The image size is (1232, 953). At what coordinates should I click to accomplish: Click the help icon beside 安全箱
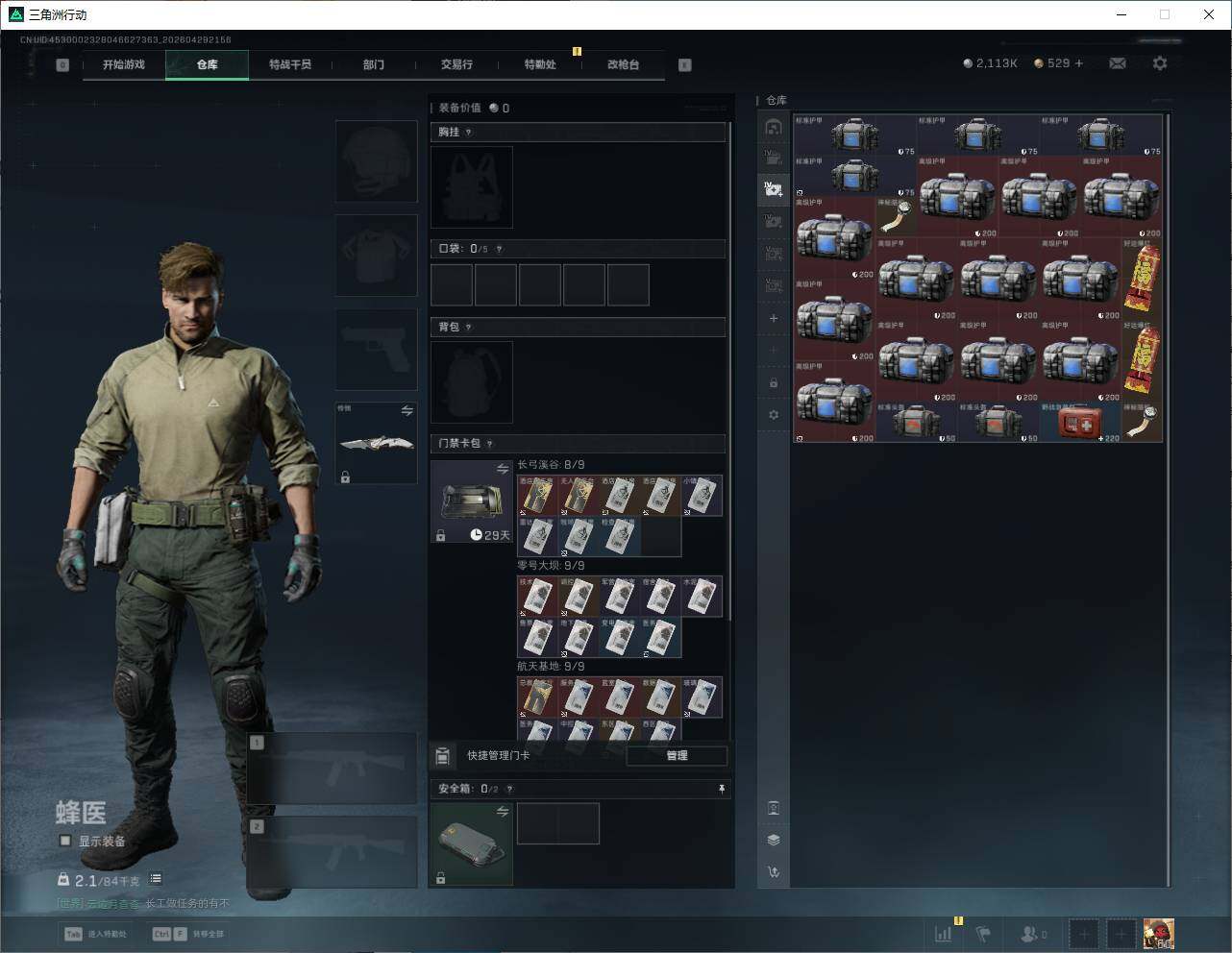coord(509,789)
